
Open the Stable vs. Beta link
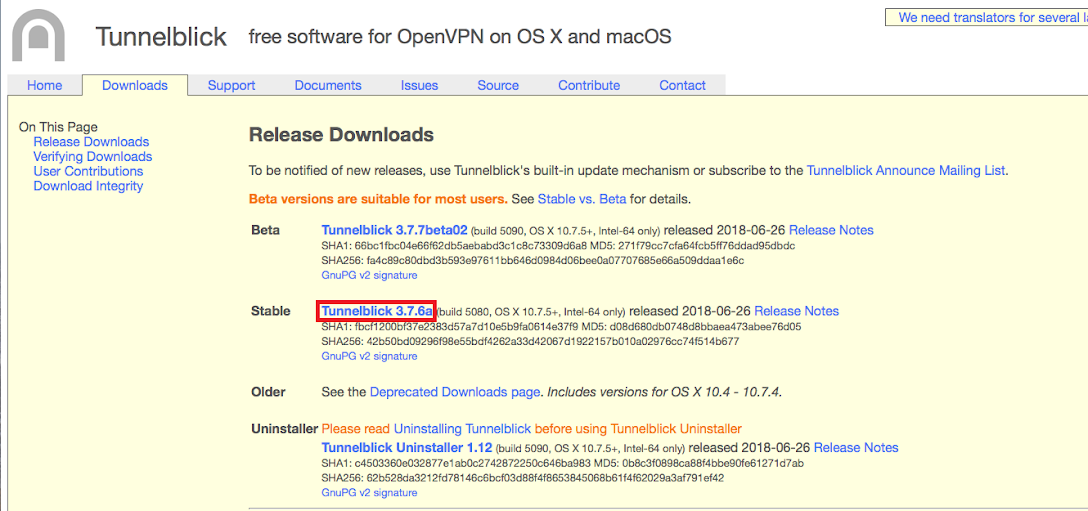click(x=582, y=199)
